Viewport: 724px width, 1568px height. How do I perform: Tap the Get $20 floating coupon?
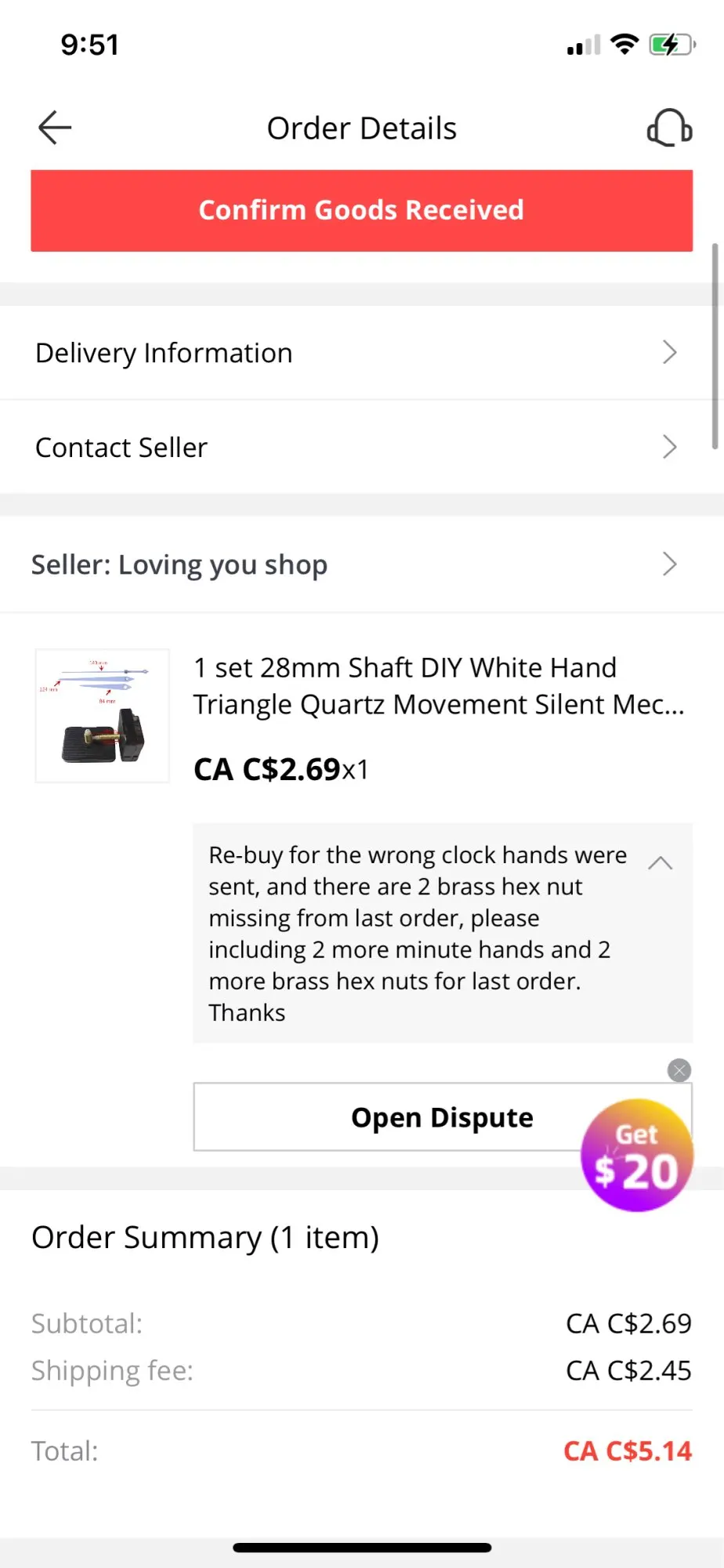[x=636, y=1156]
